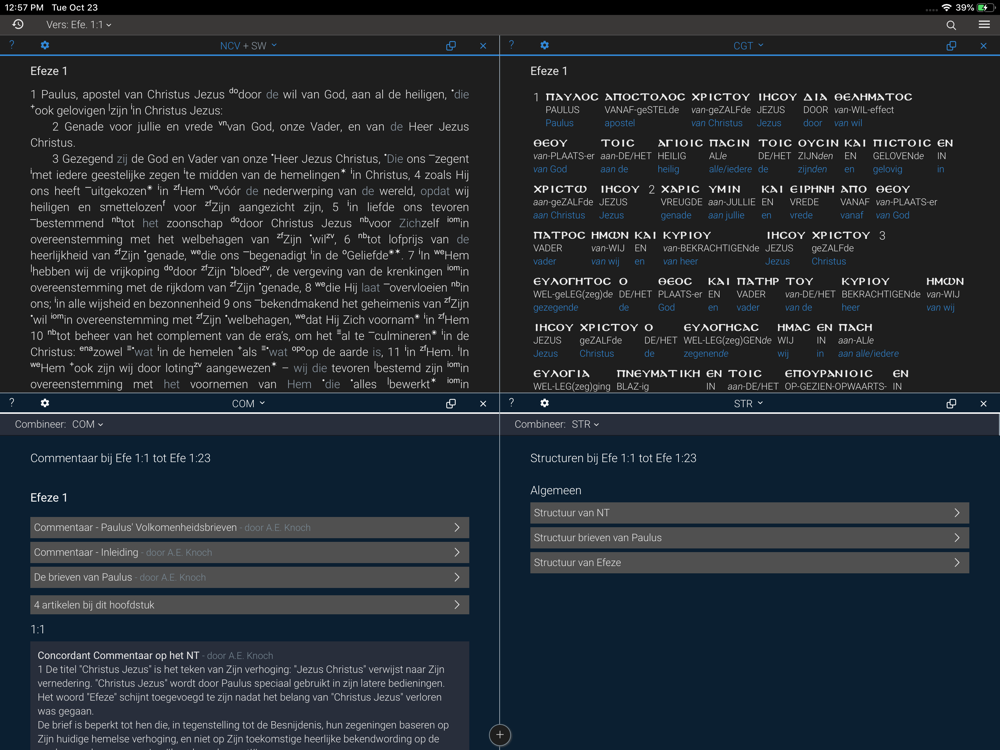This screenshot has height=750, width=1000.
Task: Open settings gear of CGT panel
Action: click(544, 45)
